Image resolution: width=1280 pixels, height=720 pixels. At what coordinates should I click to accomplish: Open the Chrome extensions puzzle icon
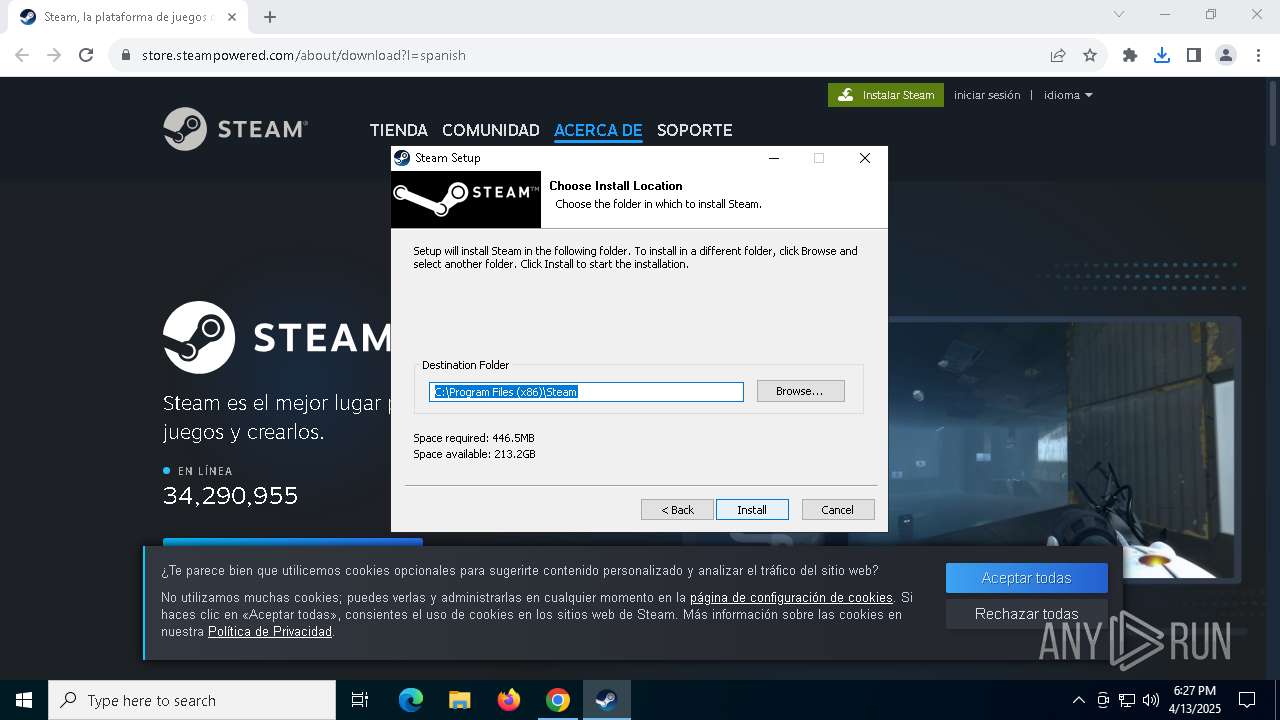pyautogui.click(x=1130, y=55)
